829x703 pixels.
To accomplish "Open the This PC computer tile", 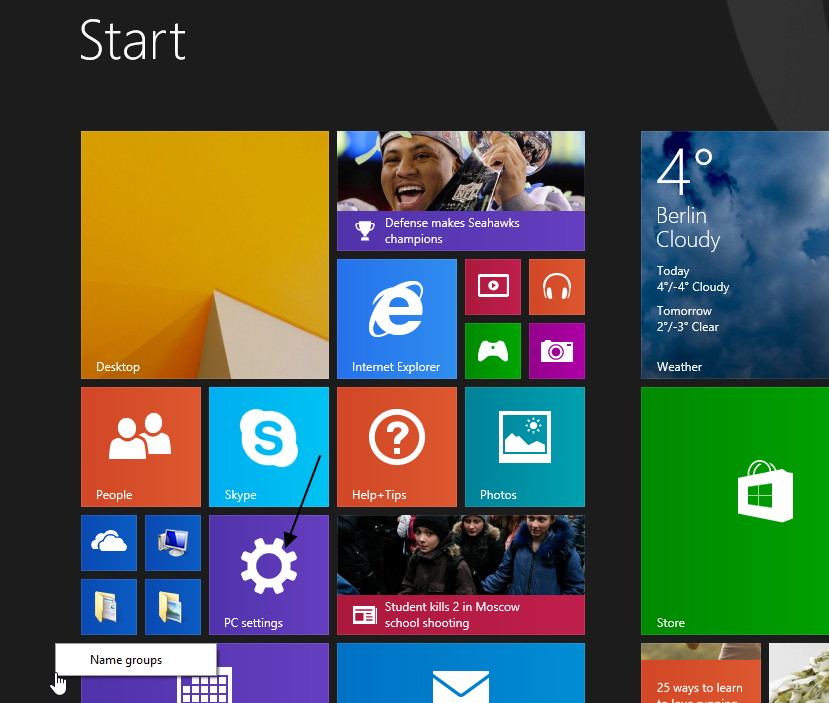I will (x=173, y=543).
